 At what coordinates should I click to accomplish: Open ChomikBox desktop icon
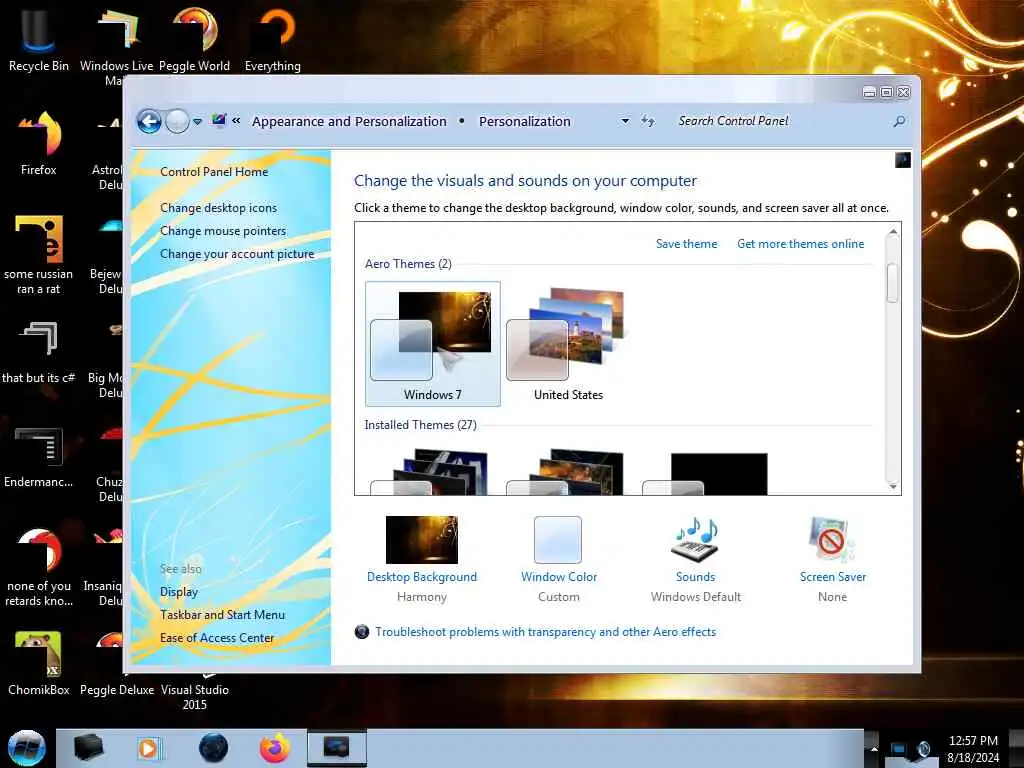coord(39,664)
